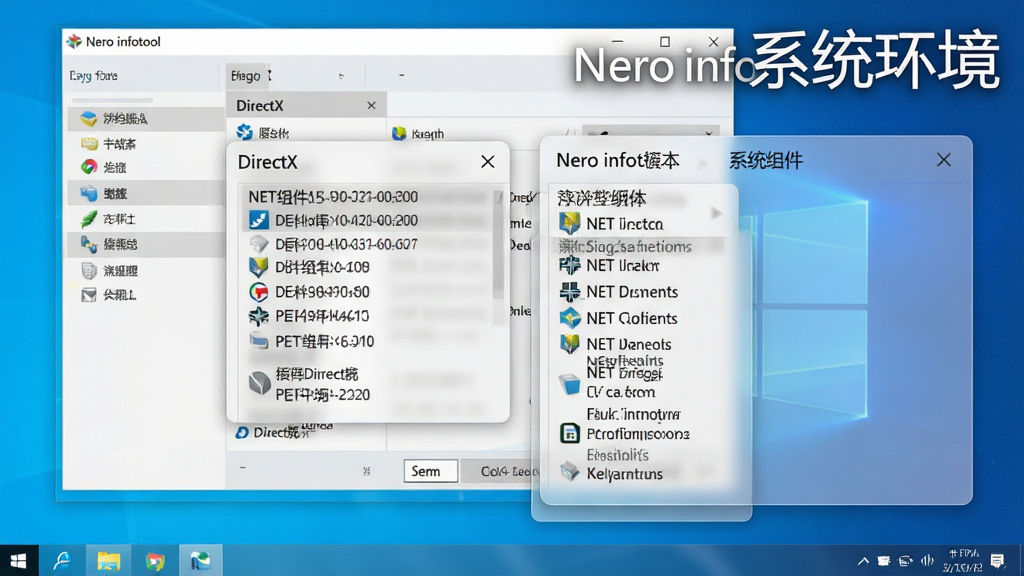
Task: Open the notification center icon
Action: tap(997, 560)
